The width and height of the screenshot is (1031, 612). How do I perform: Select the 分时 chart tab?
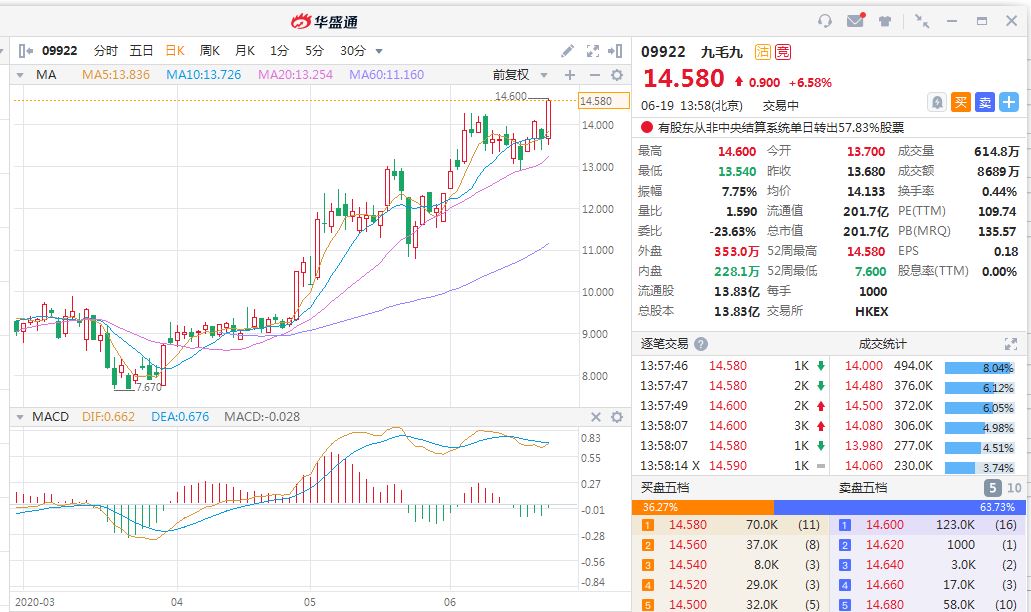[106, 51]
